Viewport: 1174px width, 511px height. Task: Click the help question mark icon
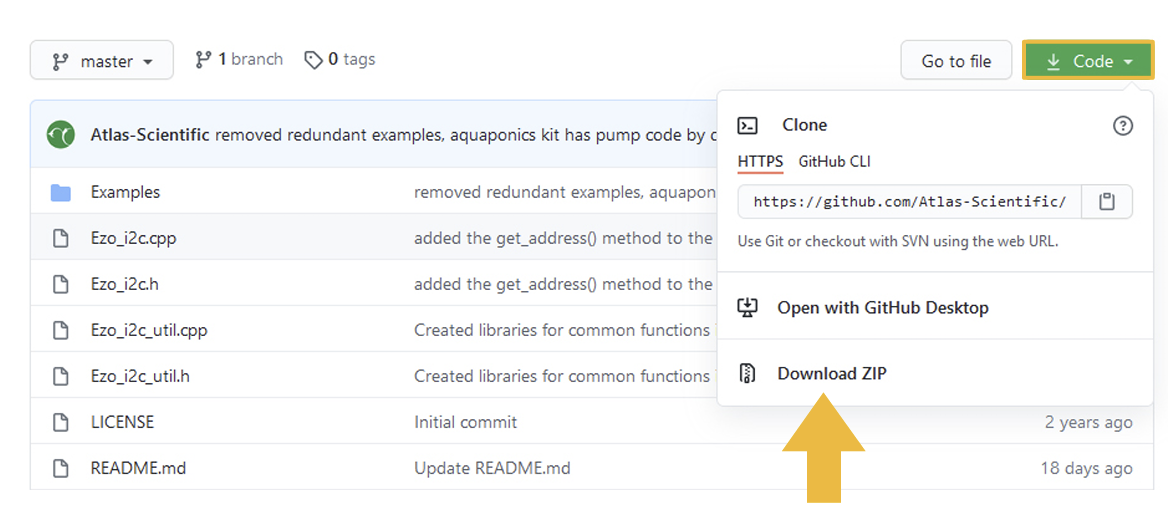(1122, 126)
